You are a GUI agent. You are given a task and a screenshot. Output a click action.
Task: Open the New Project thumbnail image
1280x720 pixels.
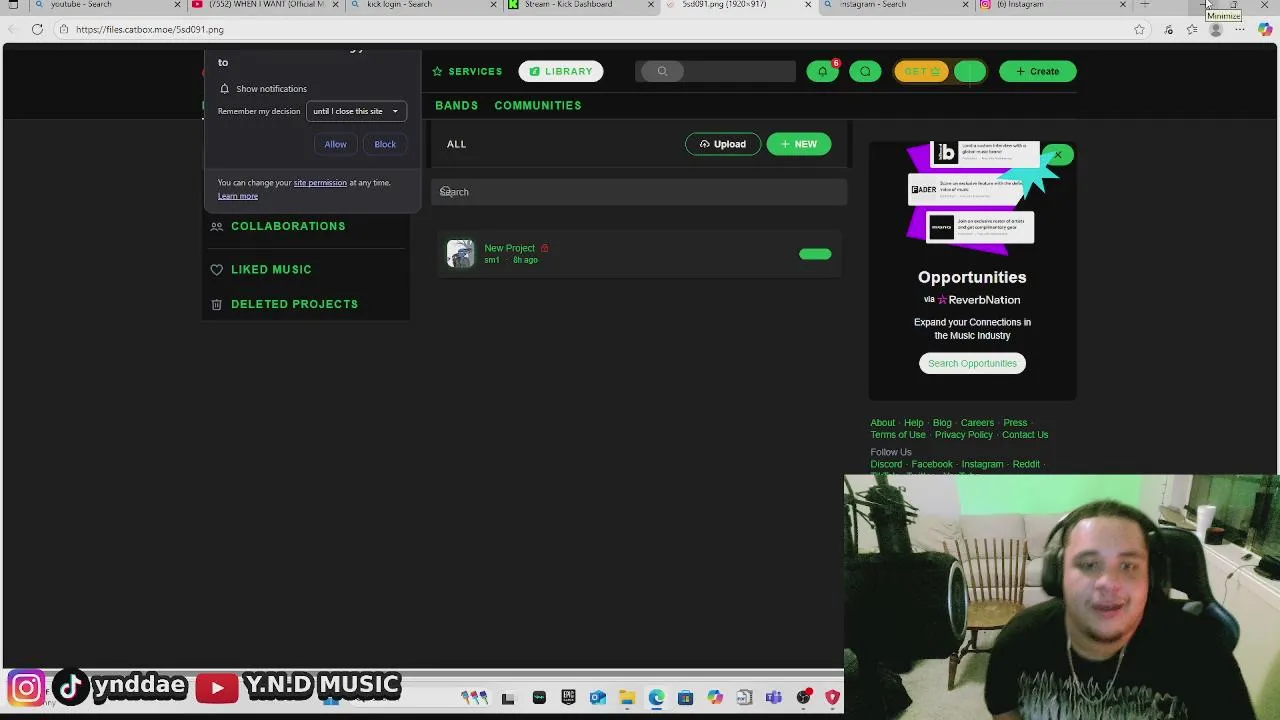pos(460,254)
